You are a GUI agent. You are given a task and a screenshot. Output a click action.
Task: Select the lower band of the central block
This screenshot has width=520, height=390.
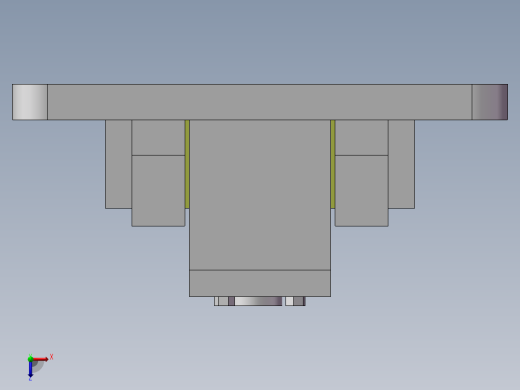tap(260, 283)
